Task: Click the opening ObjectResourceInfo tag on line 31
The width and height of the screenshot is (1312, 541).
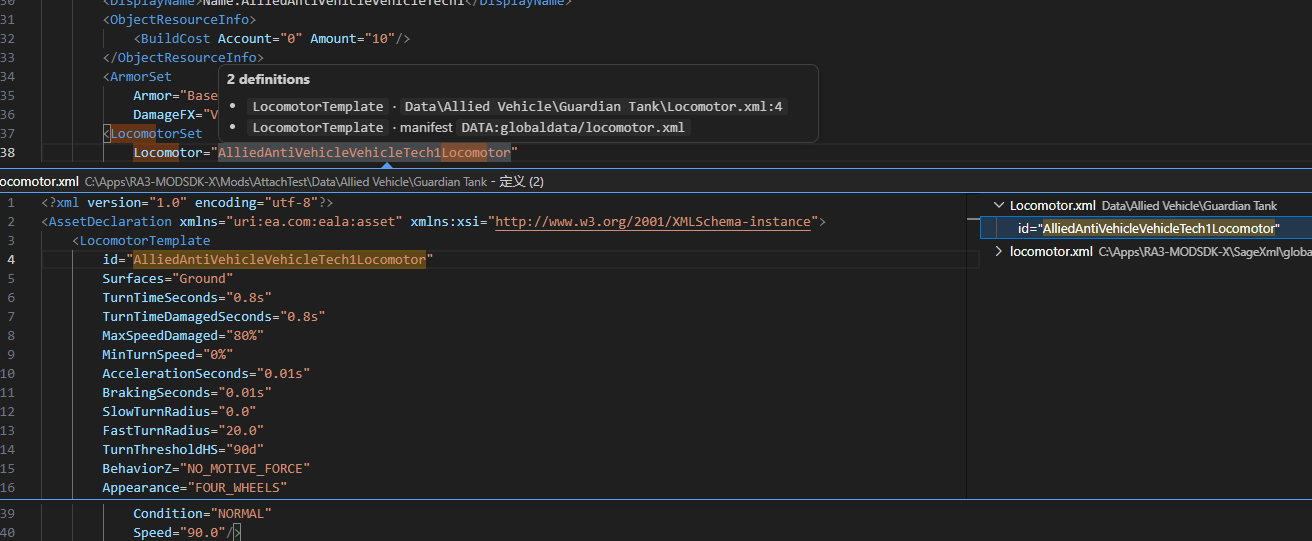Action: (179, 19)
